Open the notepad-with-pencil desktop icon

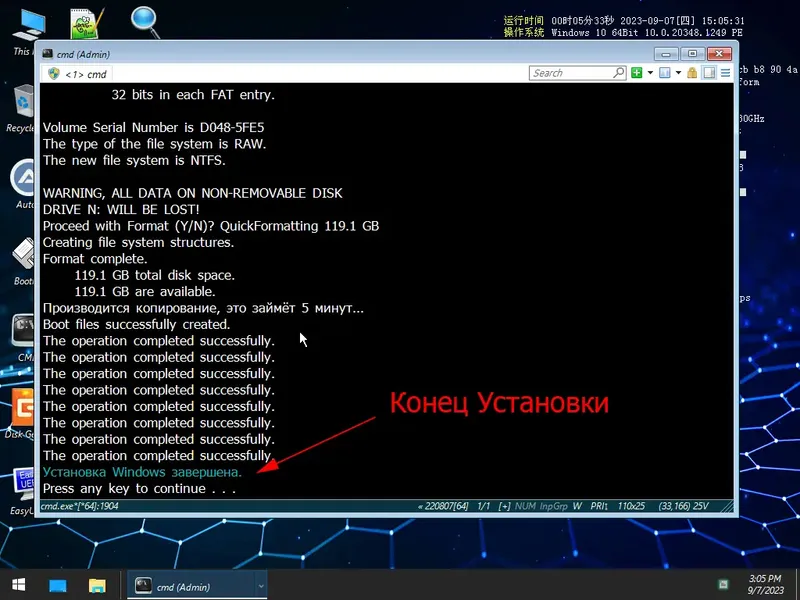[x=87, y=23]
